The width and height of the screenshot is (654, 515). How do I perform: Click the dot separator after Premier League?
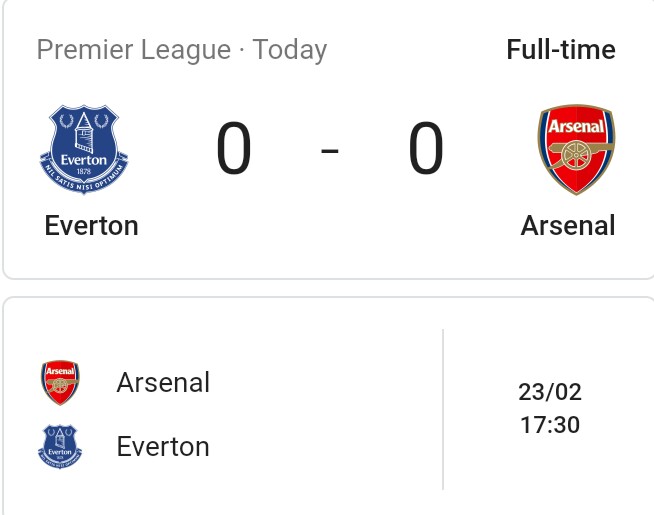pos(242,50)
